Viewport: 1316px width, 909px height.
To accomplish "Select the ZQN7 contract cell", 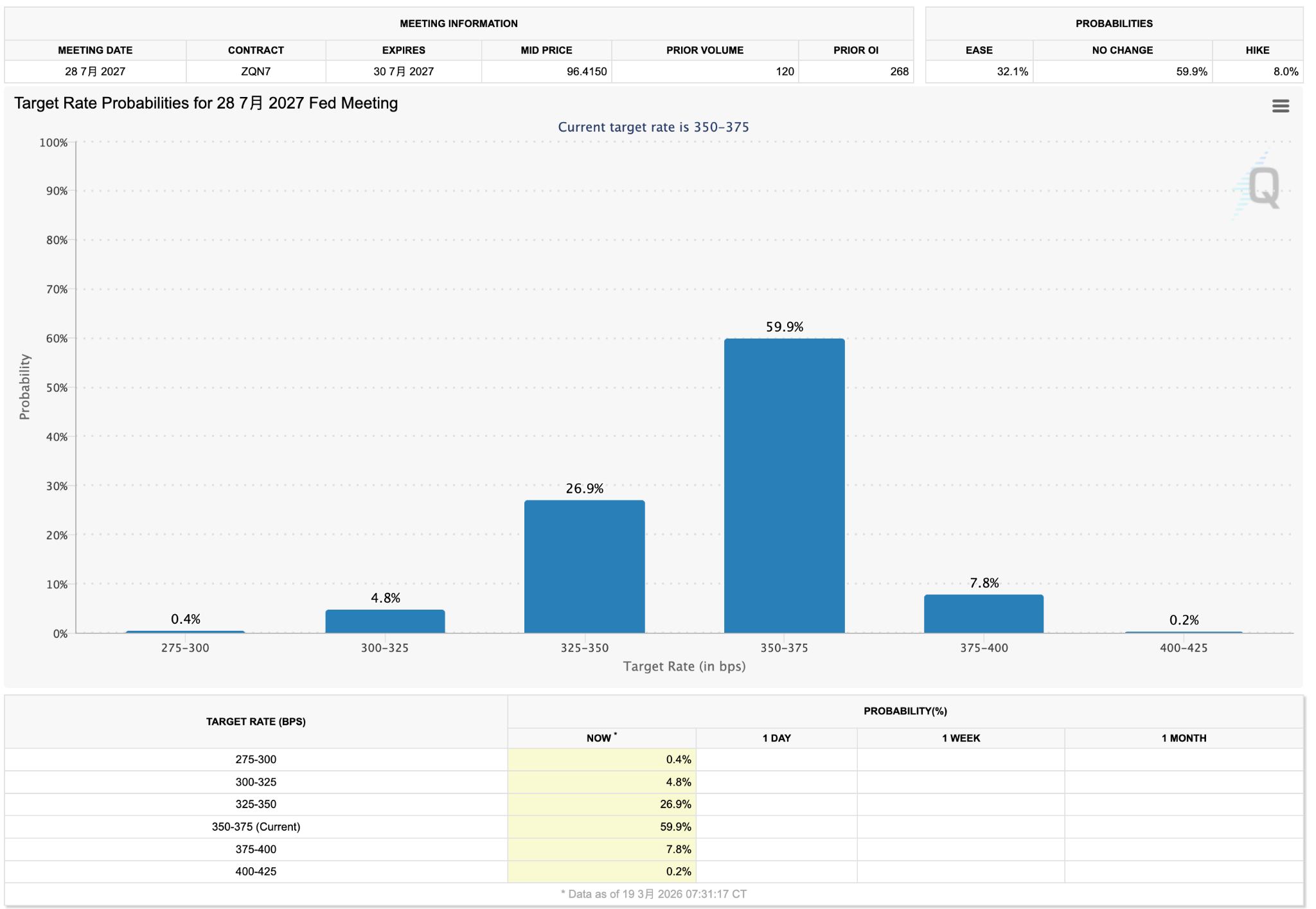I will [x=256, y=72].
